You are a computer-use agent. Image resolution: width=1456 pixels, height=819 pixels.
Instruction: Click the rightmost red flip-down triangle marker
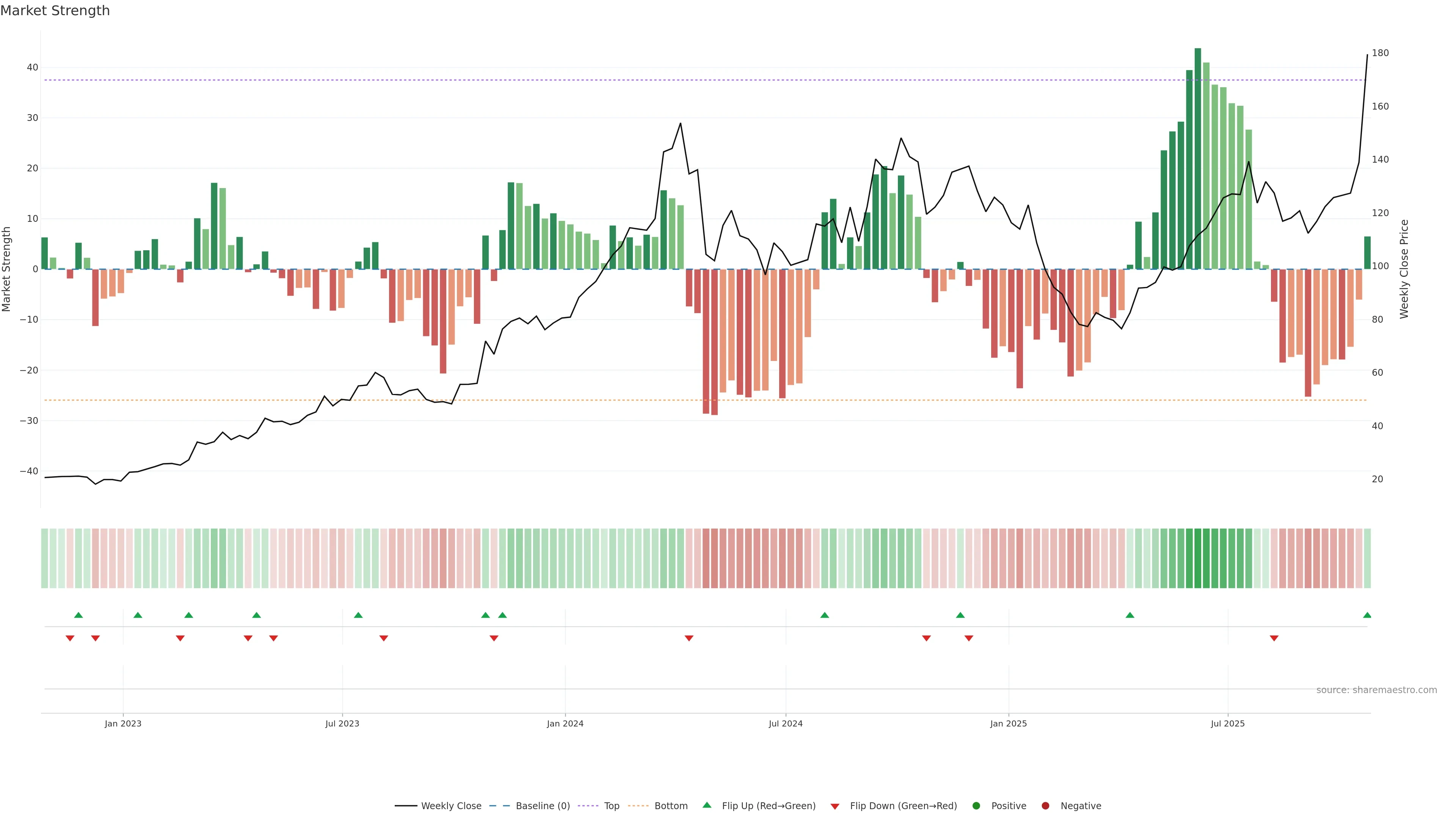click(1274, 638)
